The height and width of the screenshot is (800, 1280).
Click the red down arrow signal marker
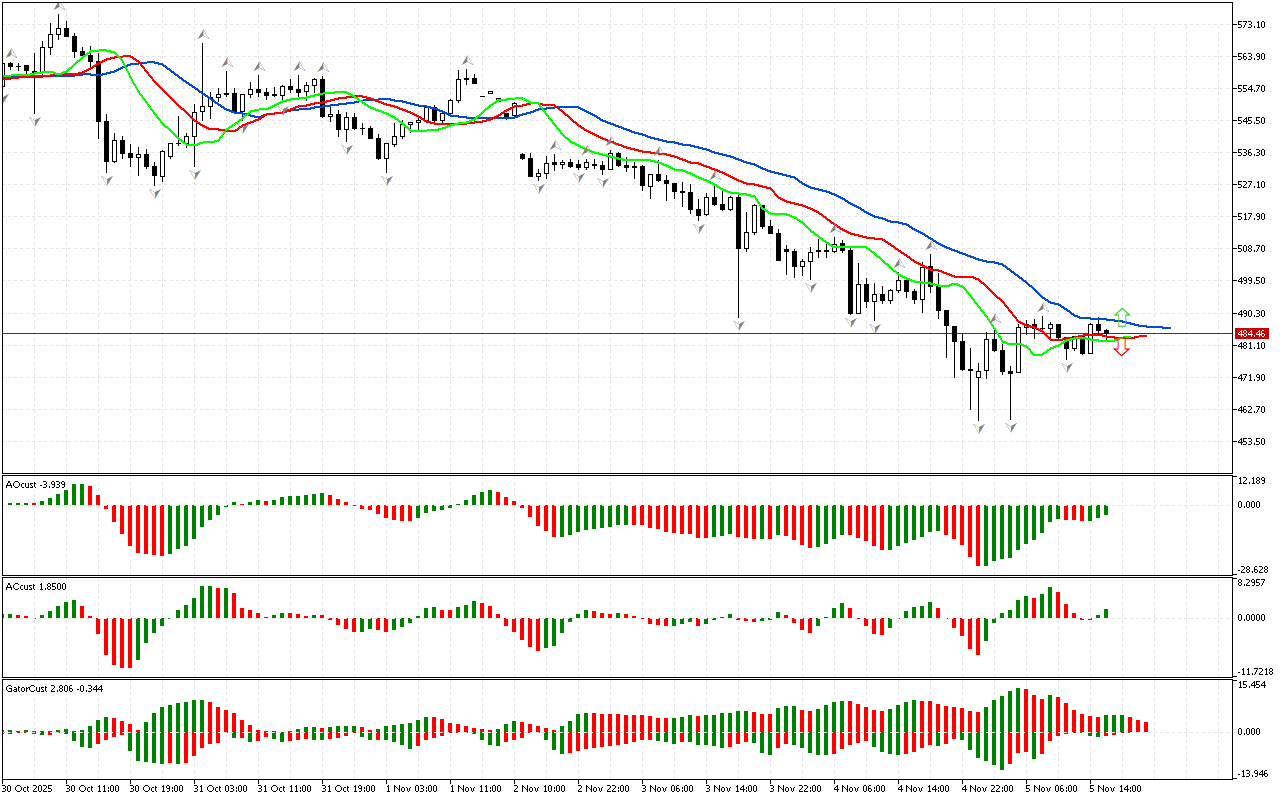pyautogui.click(x=1122, y=347)
